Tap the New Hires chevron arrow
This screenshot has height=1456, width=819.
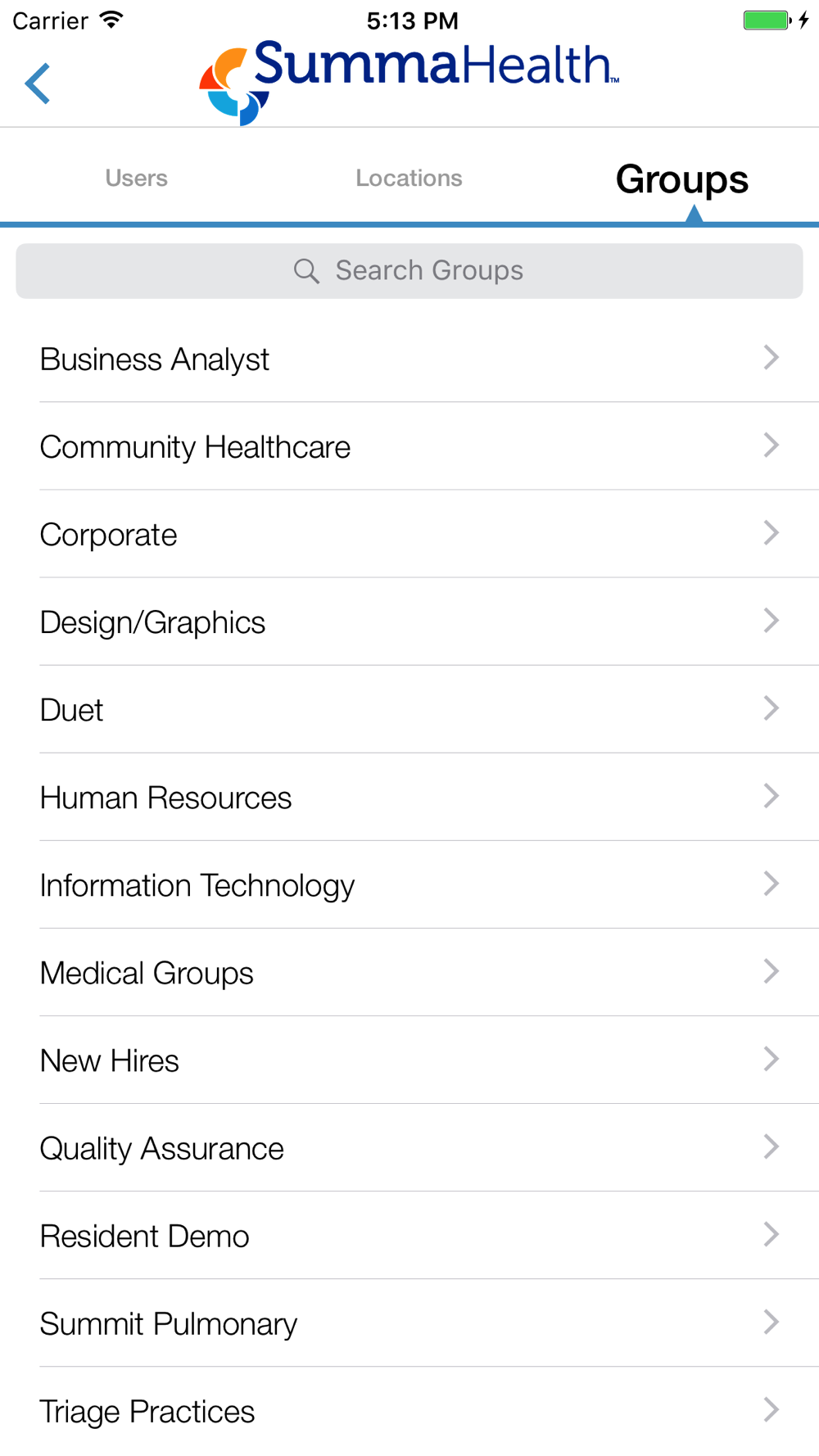click(771, 1059)
